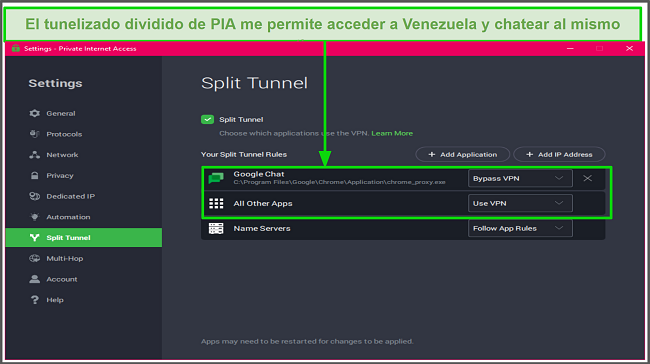Screen dimensions: 650x364
Task: Close the Settings window
Action: click(629, 49)
